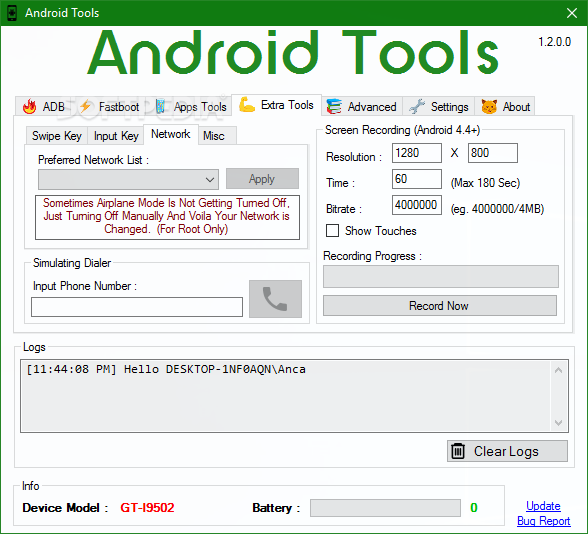The image size is (588, 534).
Task: Open the Fastboot tab
Action: point(110,106)
